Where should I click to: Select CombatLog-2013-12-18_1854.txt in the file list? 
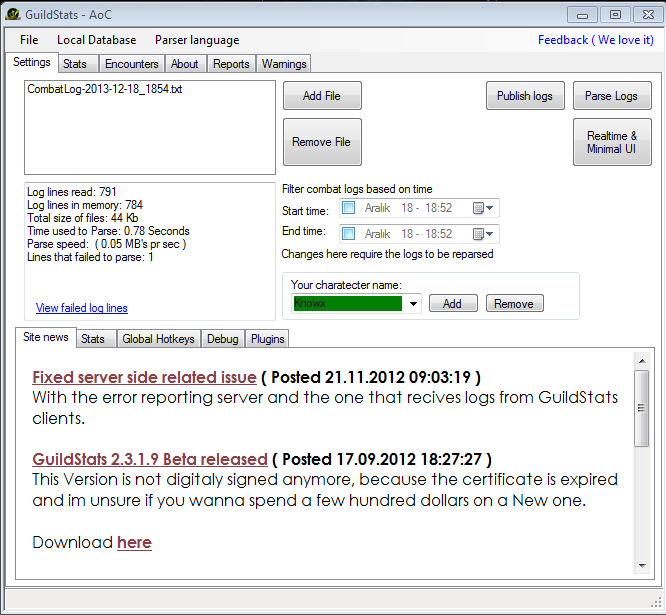[x=105, y=89]
